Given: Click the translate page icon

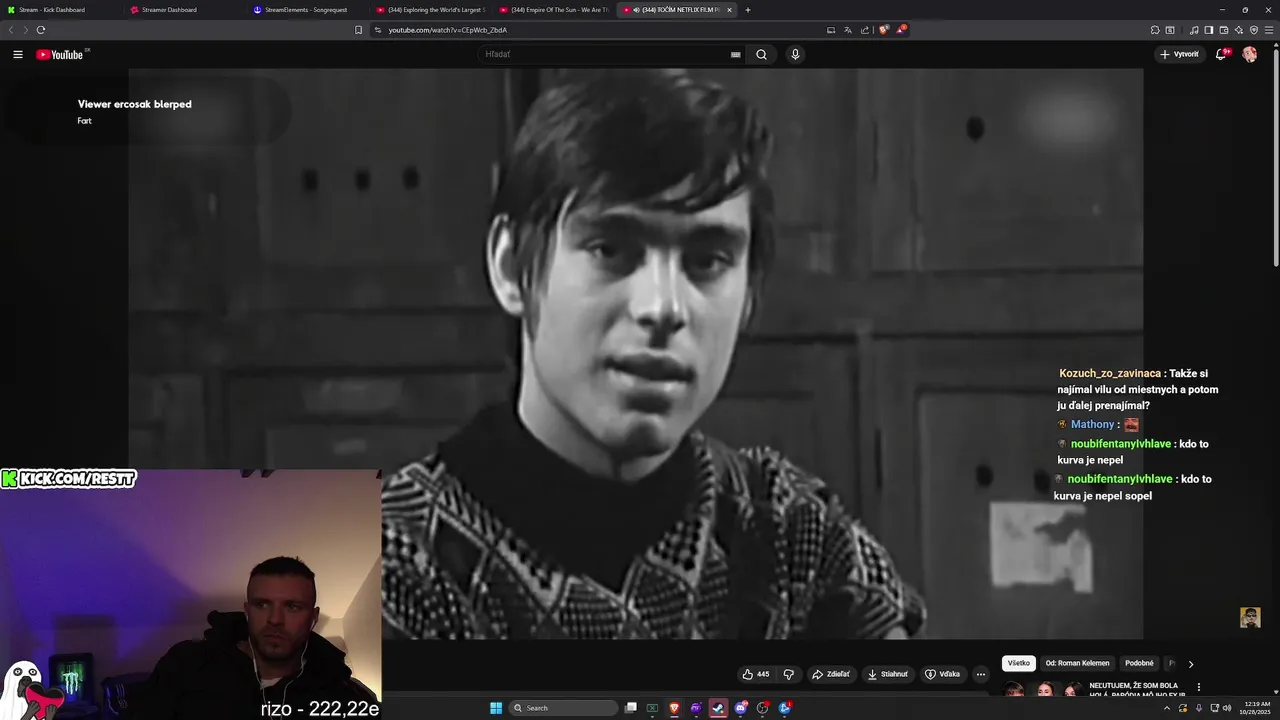Looking at the screenshot, I should tap(848, 30).
